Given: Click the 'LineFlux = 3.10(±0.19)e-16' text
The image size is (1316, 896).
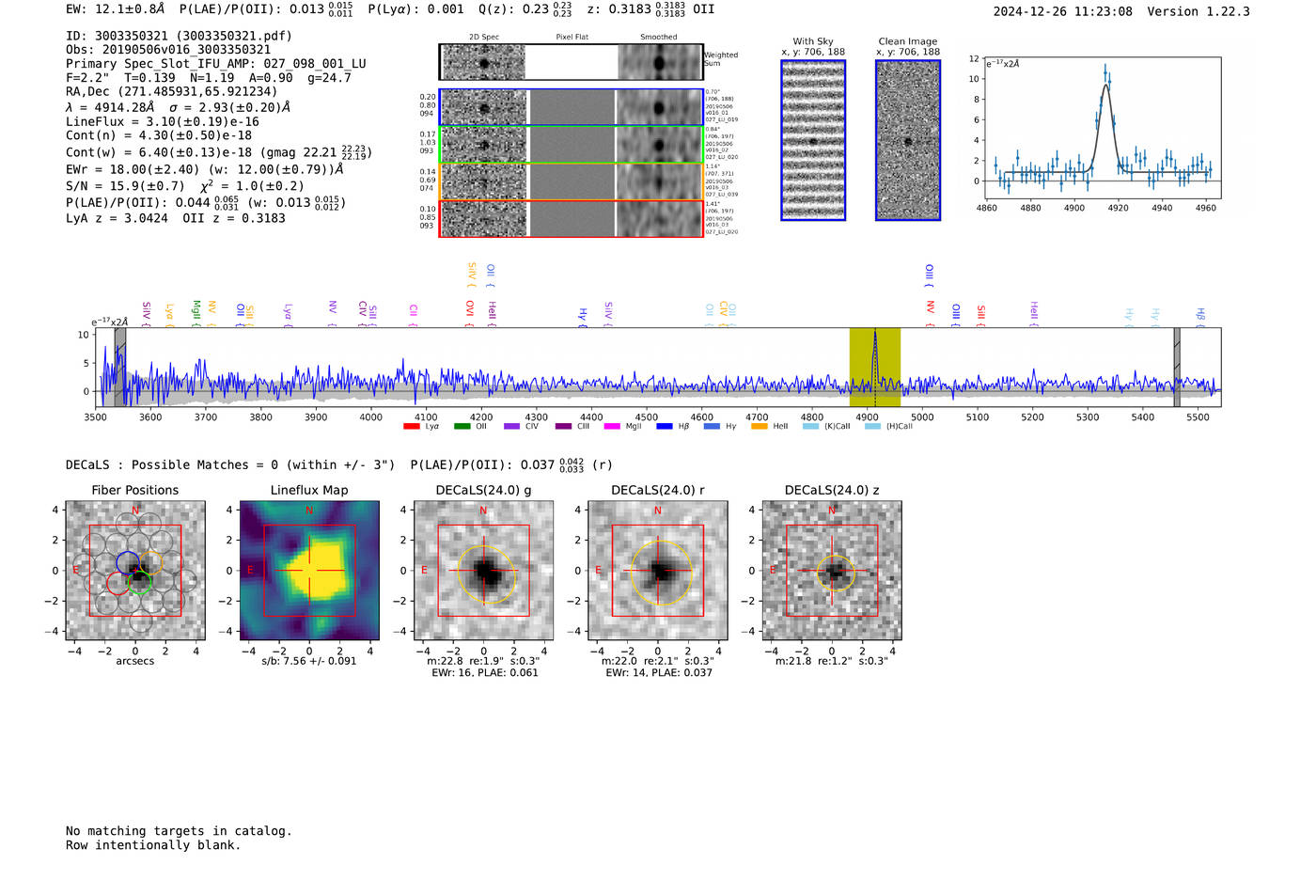Looking at the screenshot, I should 163,121.
